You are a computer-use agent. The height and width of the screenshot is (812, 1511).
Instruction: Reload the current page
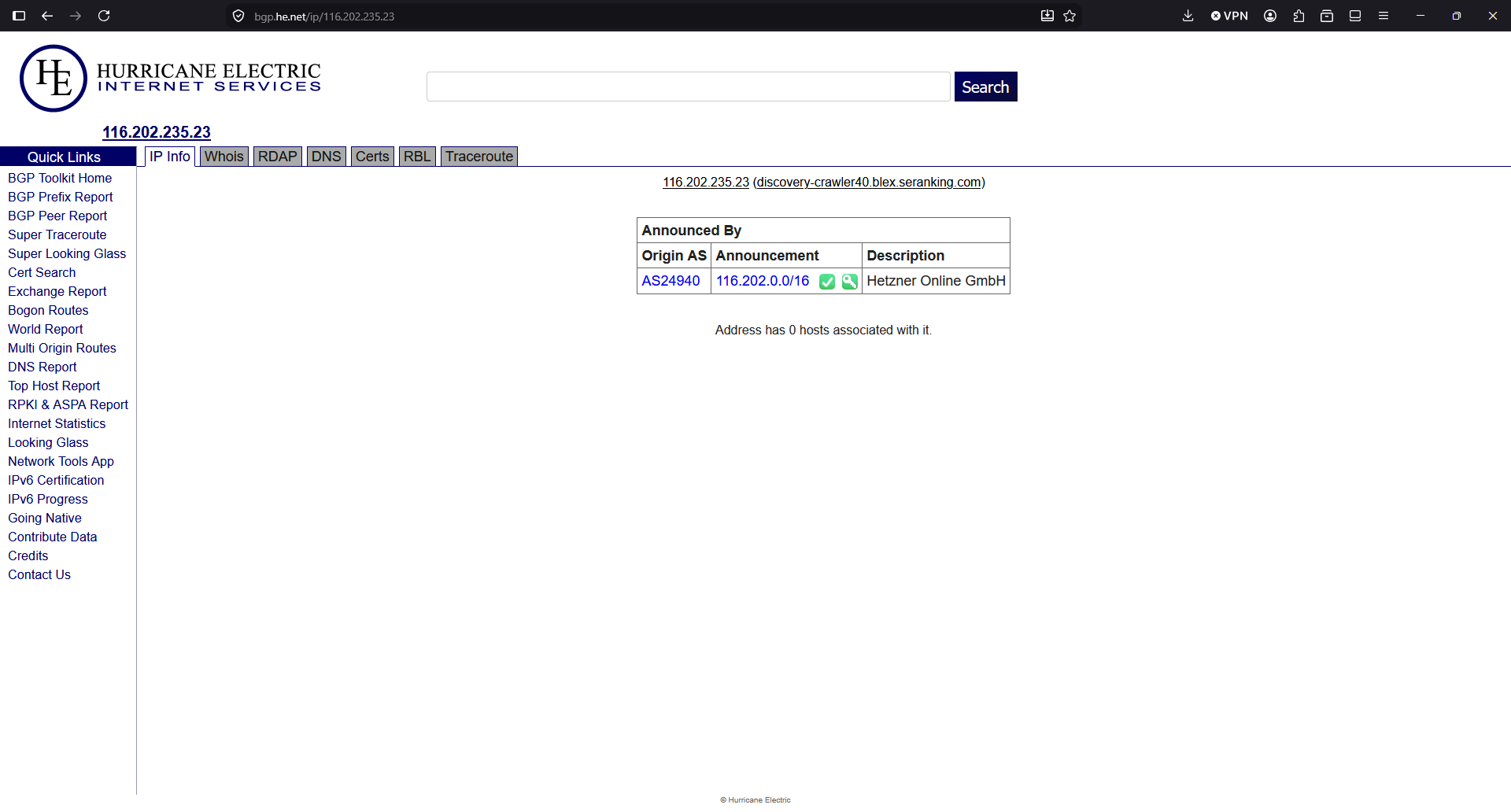pyautogui.click(x=104, y=16)
